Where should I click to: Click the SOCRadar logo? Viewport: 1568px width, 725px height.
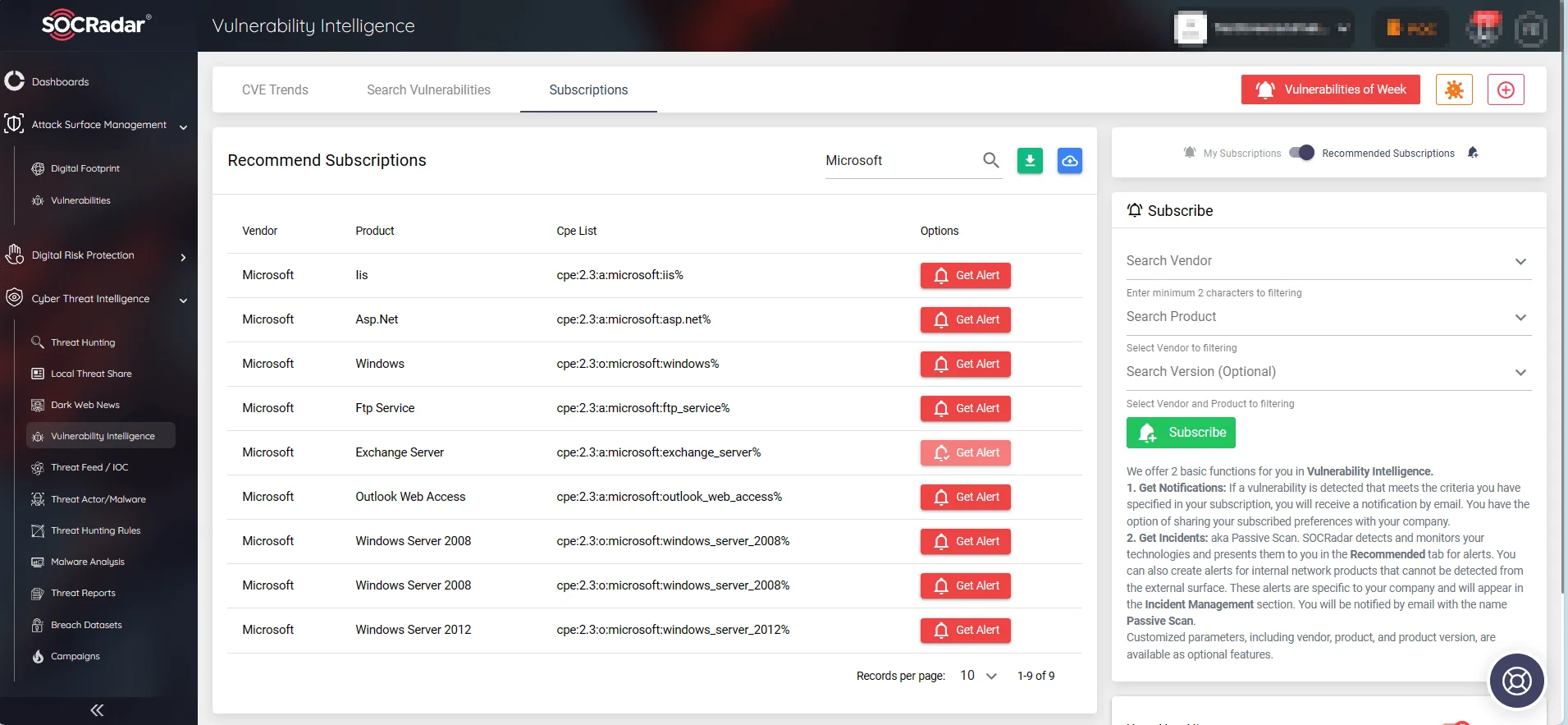[96, 24]
